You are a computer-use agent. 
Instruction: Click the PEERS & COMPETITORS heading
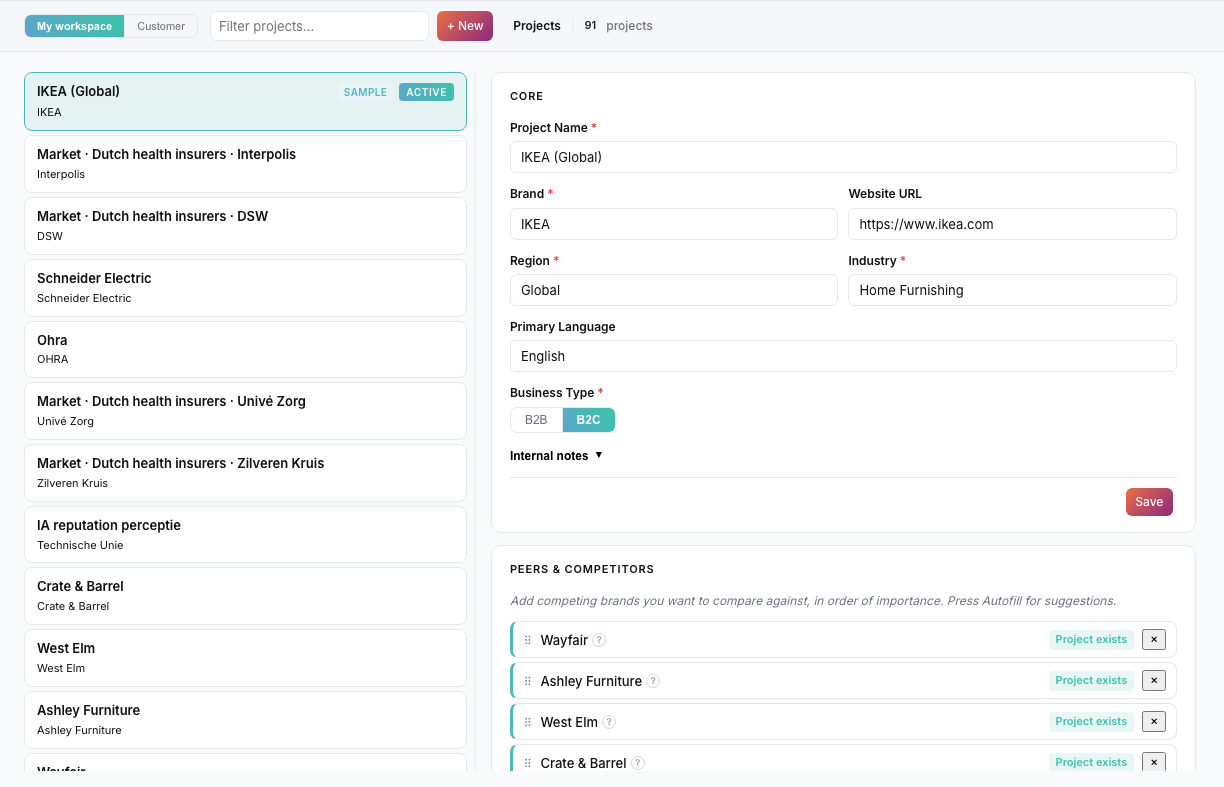tap(582, 569)
